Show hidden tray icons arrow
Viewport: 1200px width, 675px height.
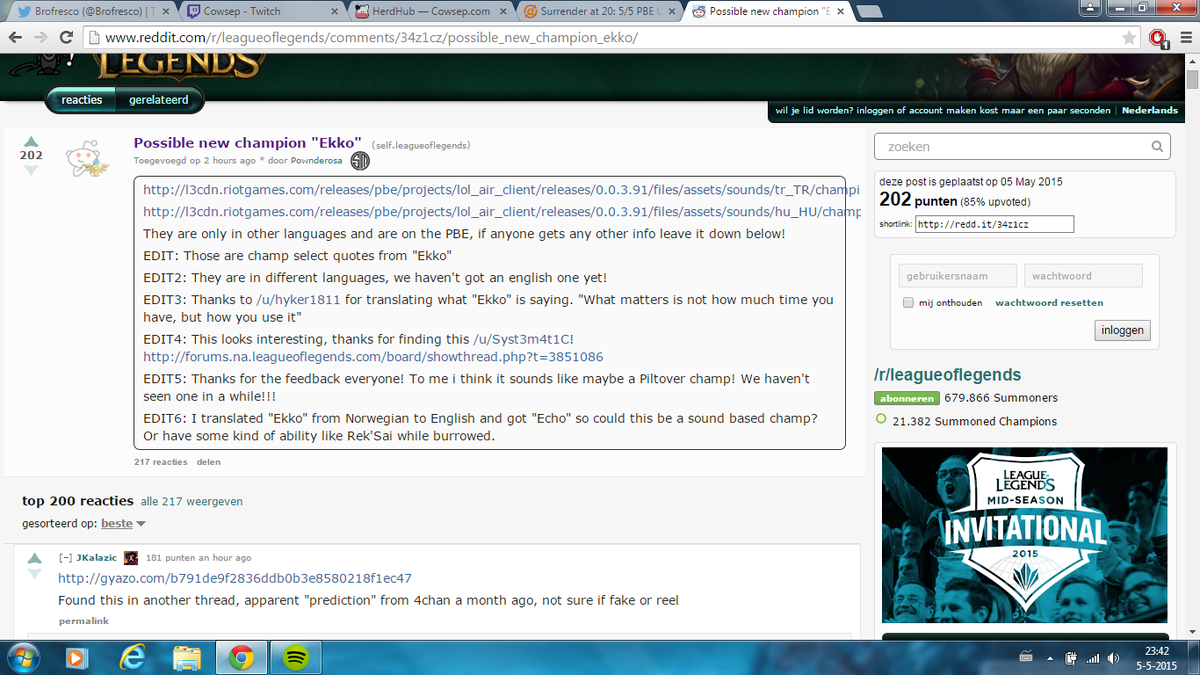coord(1052,658)
